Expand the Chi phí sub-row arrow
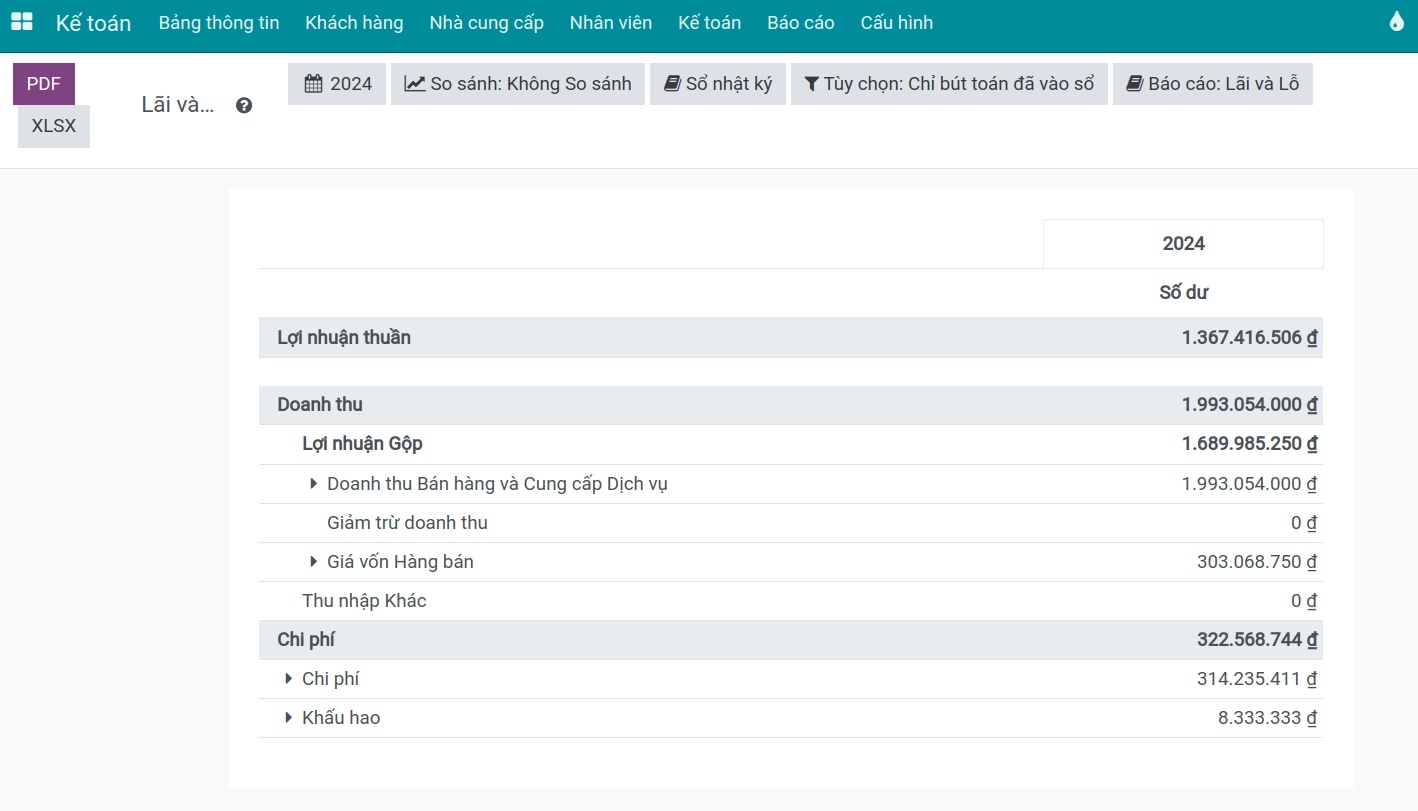The image size is (1418, 811). (x=289, y=679)
